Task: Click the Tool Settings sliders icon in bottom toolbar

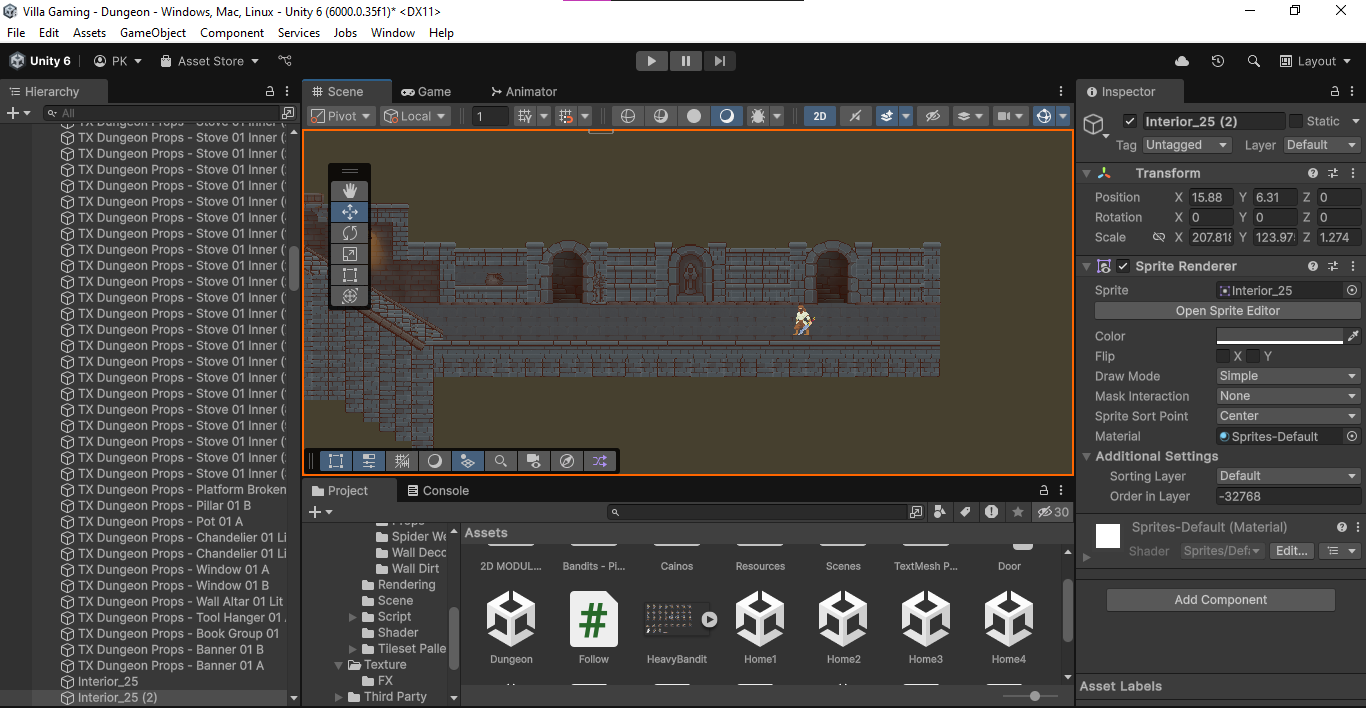Action: [369, 461]
